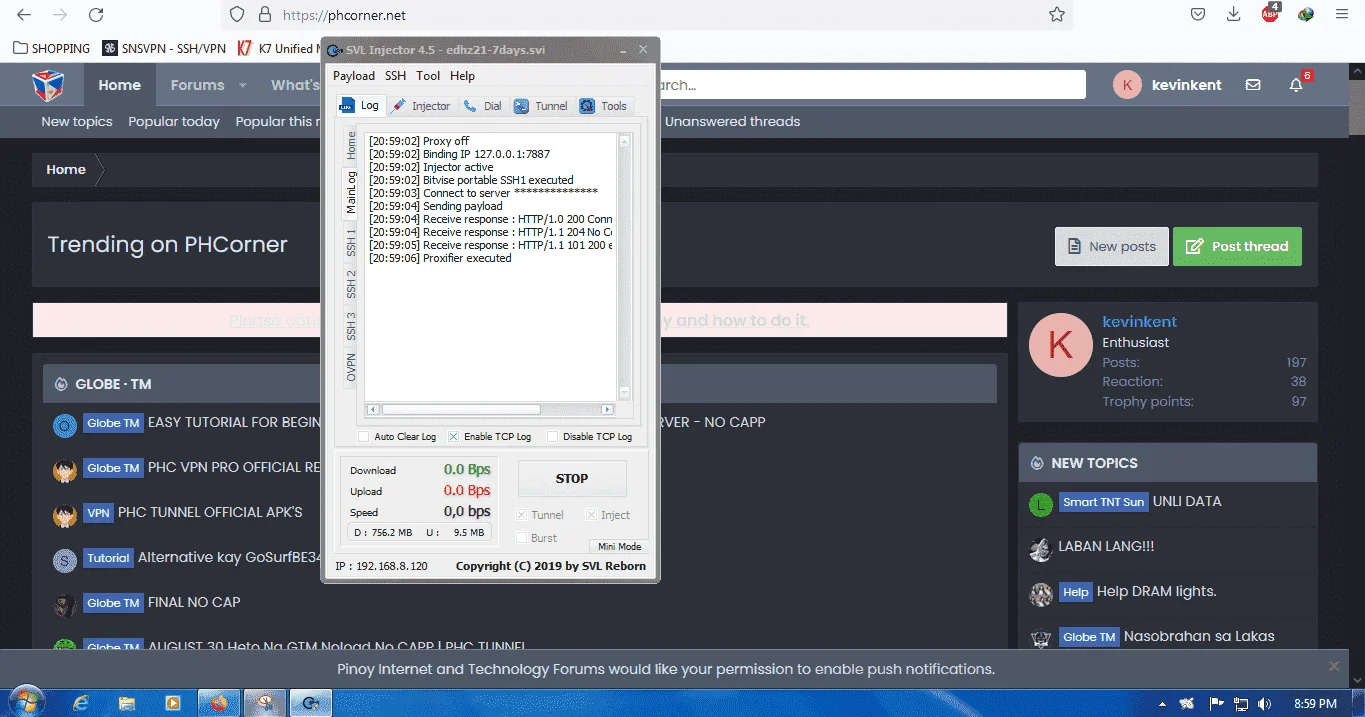Click Unanswered threads link
Screen dimensions: 1365x717
733,121
